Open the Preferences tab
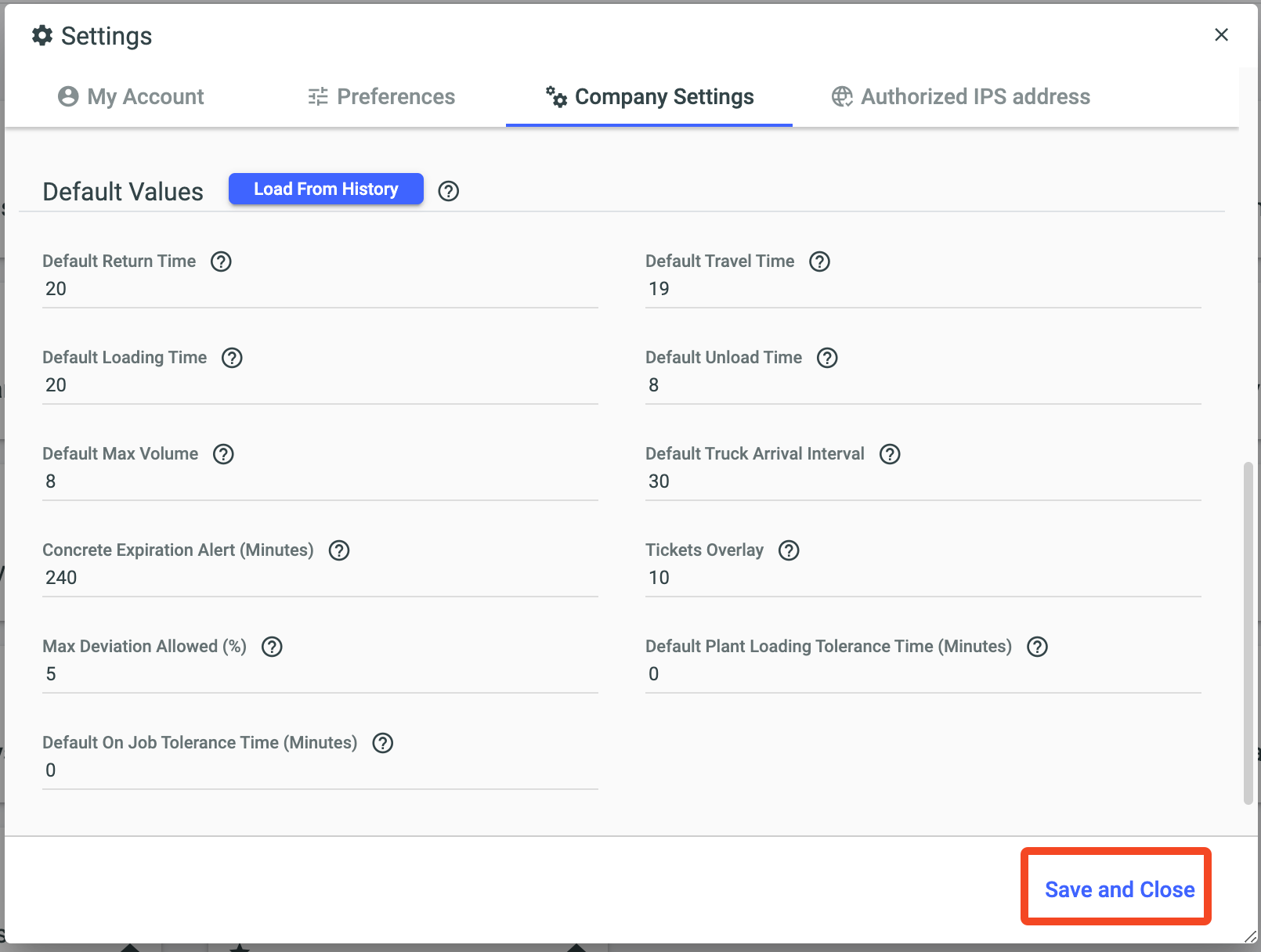Screen dimensions: 1261x952 click(381, 96)
